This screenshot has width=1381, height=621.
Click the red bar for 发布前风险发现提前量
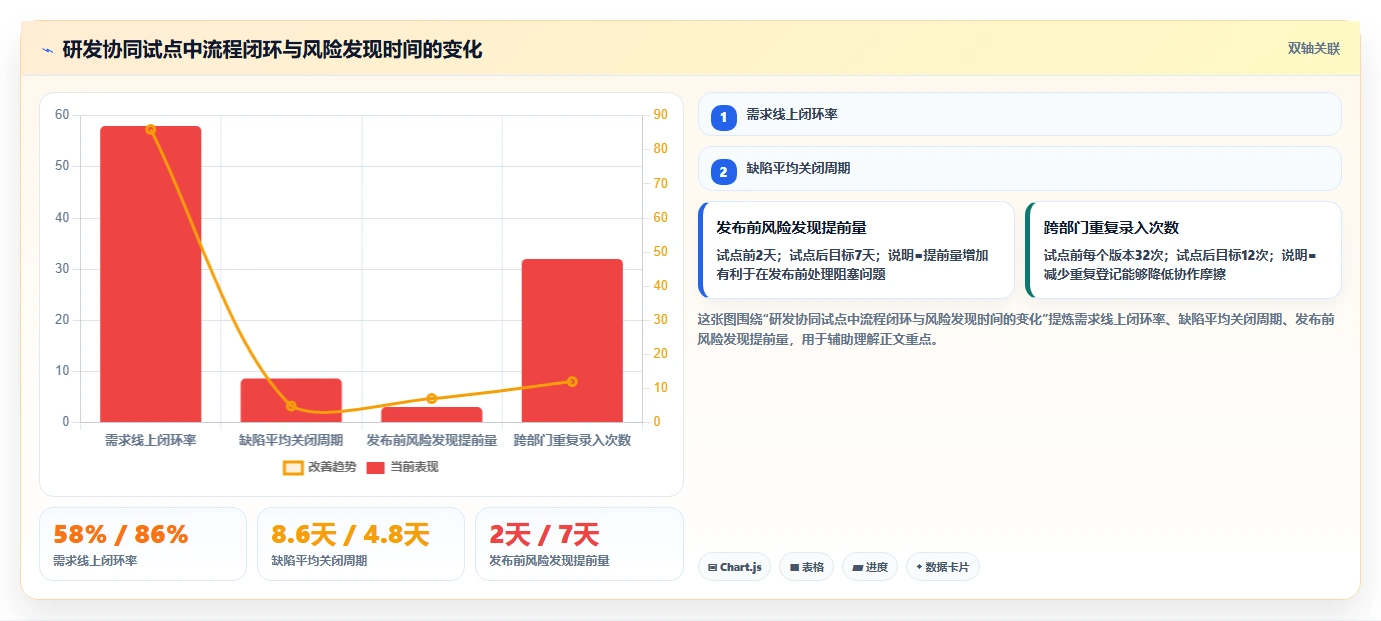[x=432, y=414]
